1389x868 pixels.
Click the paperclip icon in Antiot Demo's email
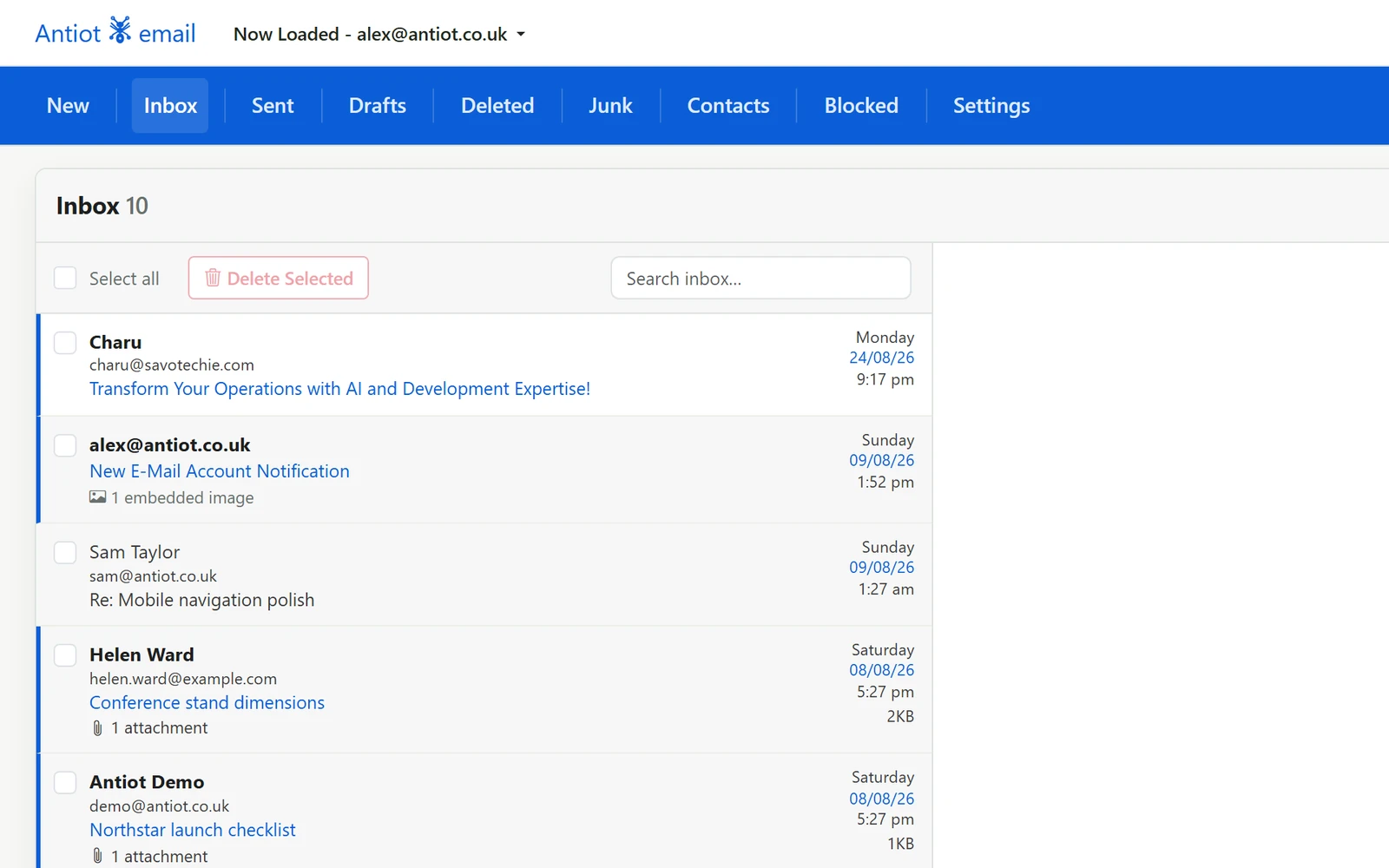[97, 856]
